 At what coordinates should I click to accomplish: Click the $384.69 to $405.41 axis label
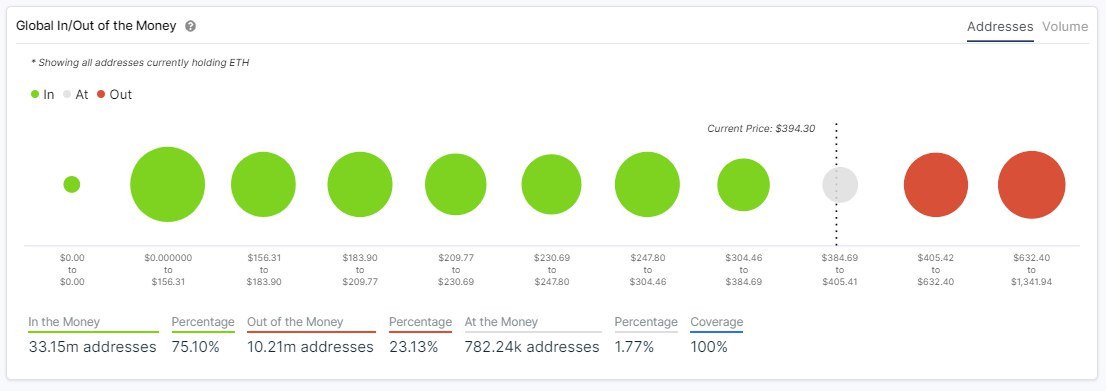pyautogui.click(x=839, y=270)
